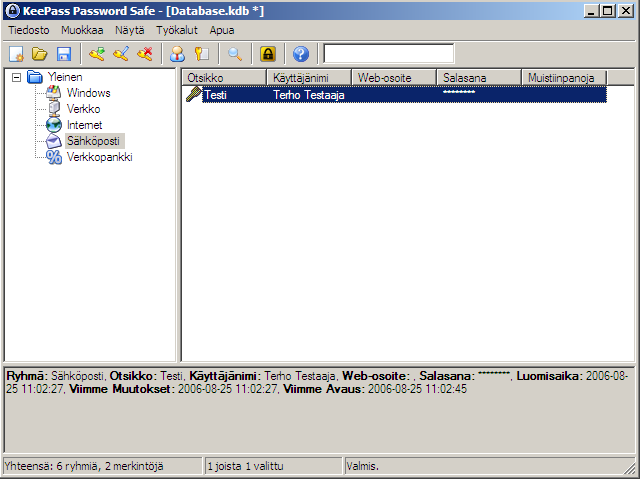Click the Verkko network icon

click(53, 109)
